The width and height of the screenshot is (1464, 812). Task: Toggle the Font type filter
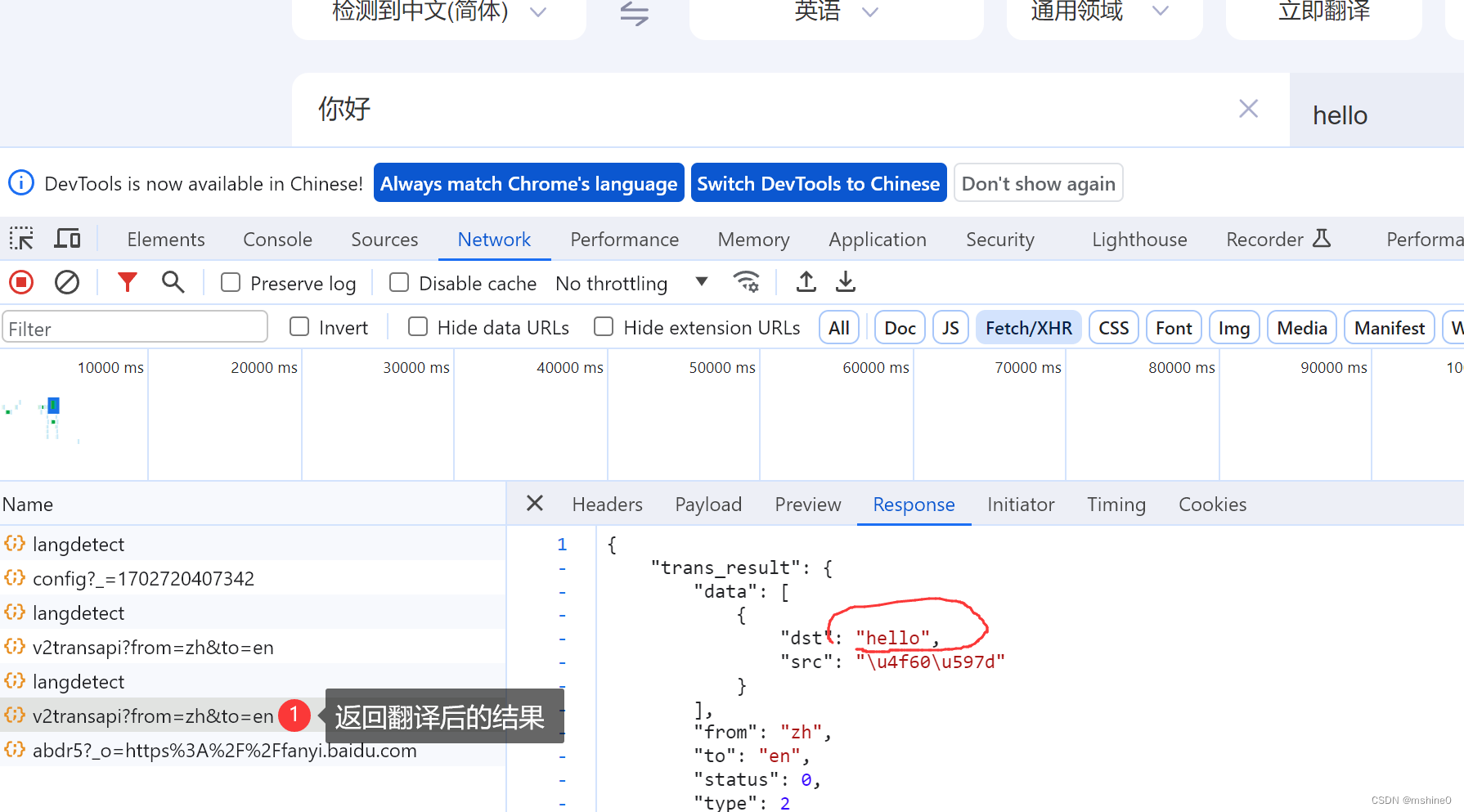click(x=1174, y=328)
